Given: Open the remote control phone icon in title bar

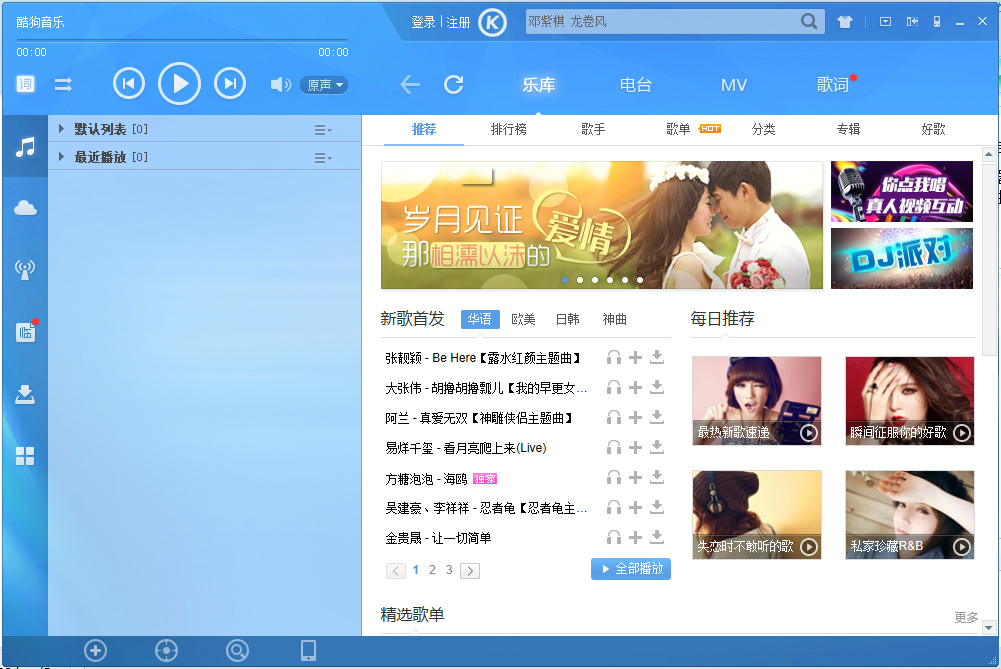Looking at the screenshot, I should 937,22.
